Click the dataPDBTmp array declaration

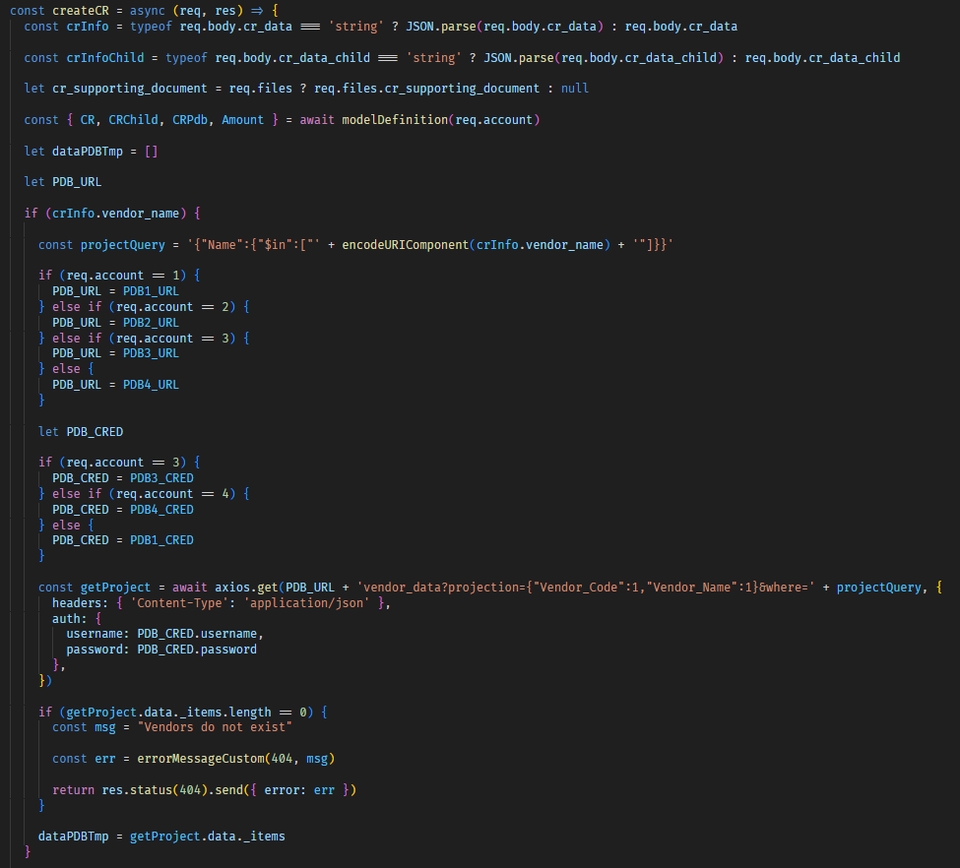[91, 151]
